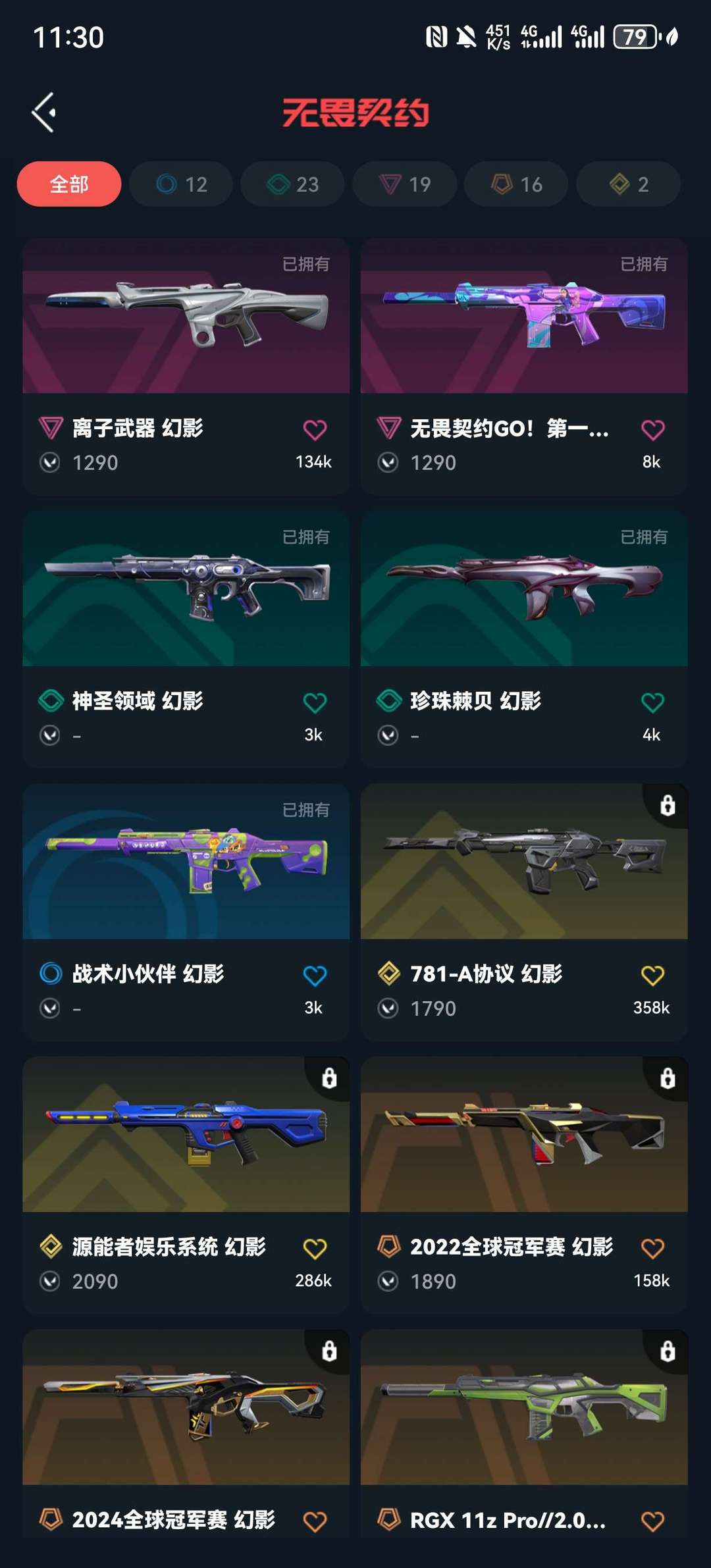Open the 2024全球冠军赛 幻影 weapon image

pos(186,1407)
